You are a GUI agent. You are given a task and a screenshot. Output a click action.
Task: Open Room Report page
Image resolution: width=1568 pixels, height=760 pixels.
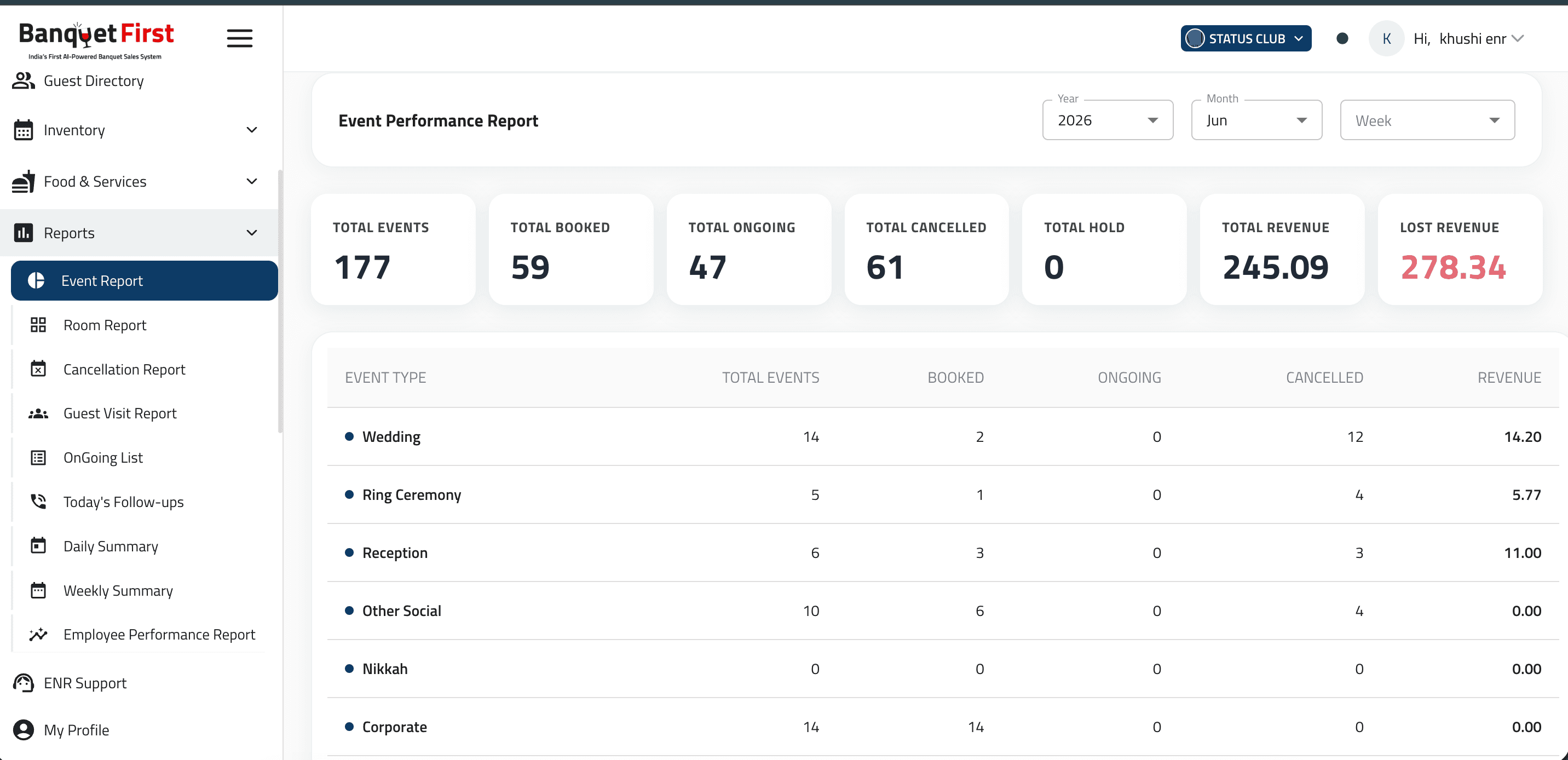tap(144, 325)
